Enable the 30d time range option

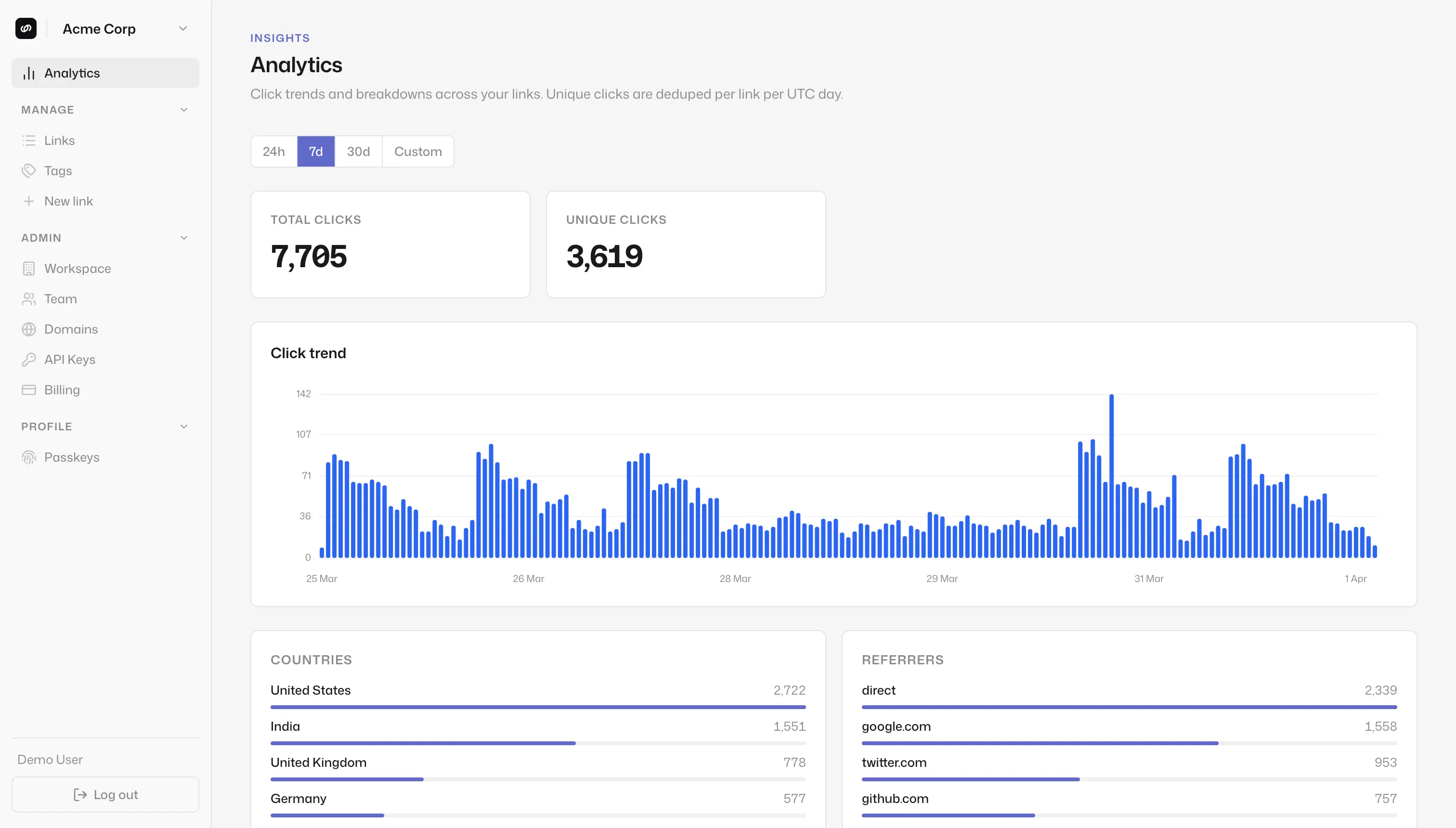(x=358, y=151)
